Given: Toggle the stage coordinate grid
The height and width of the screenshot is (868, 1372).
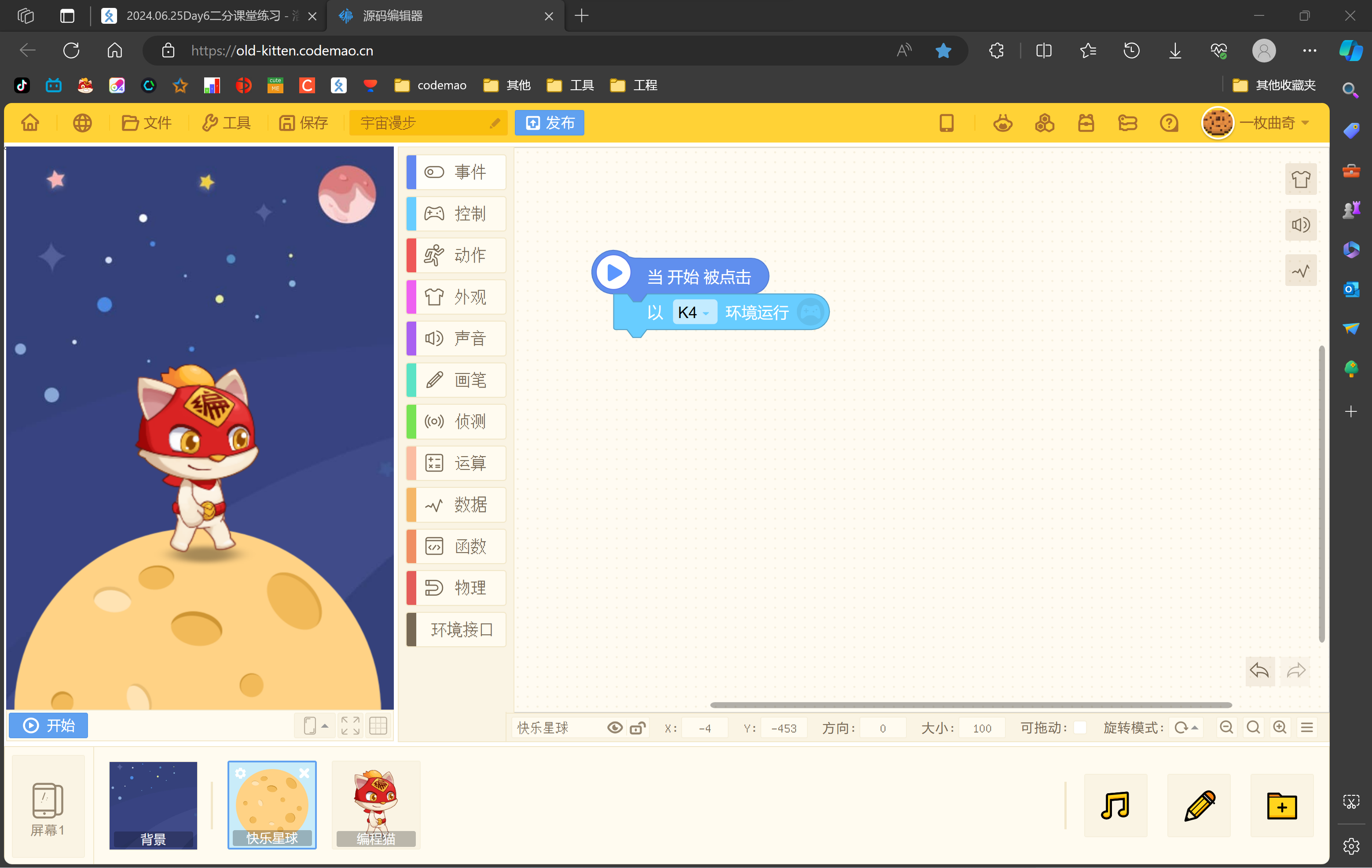Looking at the screenshot, I should pos(378,725).
